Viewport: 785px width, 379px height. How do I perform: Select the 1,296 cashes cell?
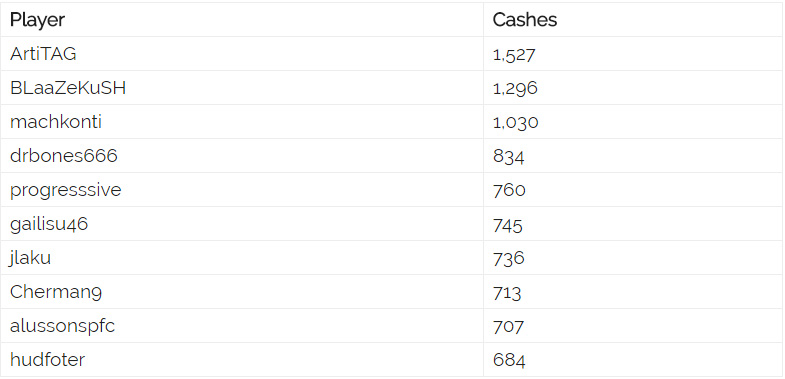pos(634,88)
